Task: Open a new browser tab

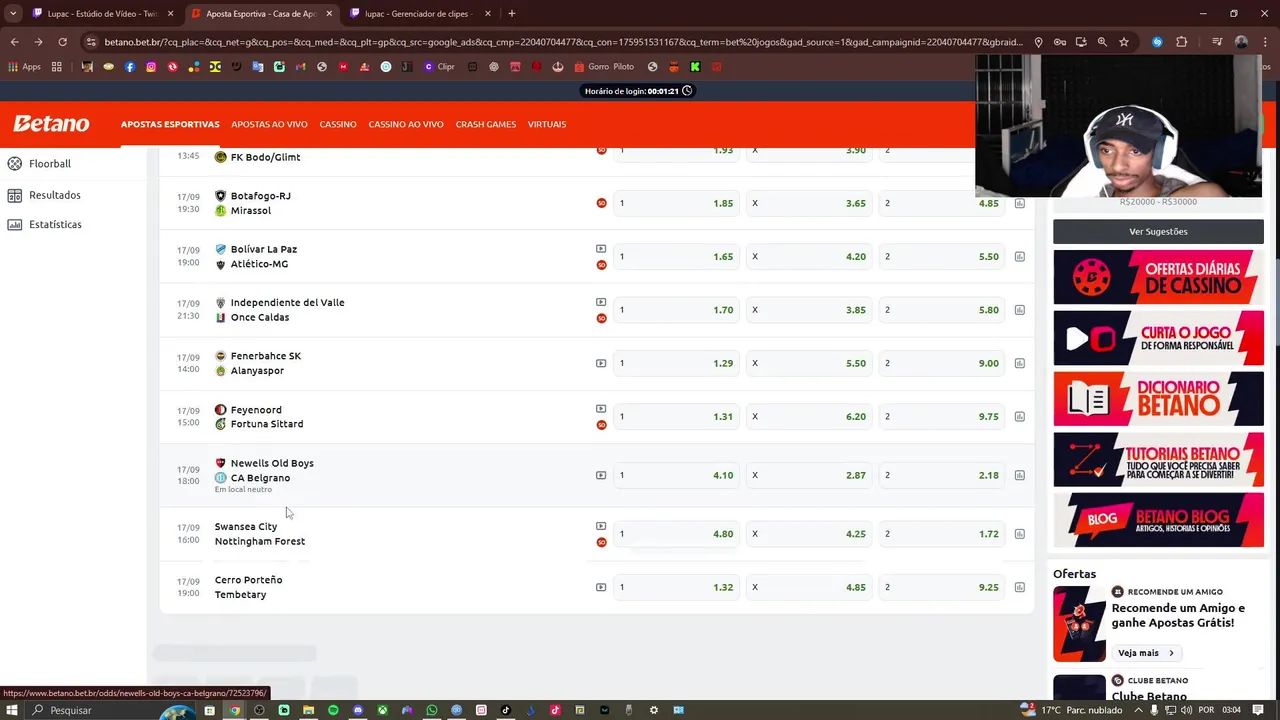Action: click(x=512, y=14)
